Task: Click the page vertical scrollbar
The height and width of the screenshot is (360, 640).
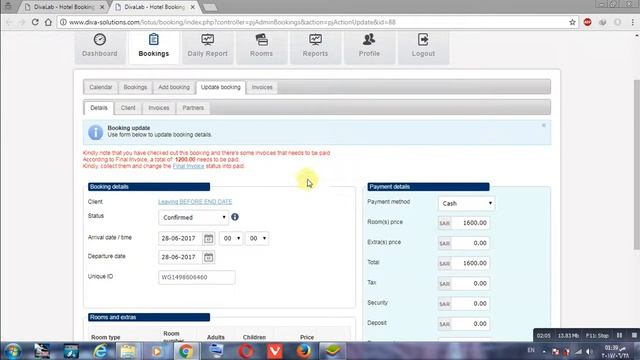Action: point(636,163)
